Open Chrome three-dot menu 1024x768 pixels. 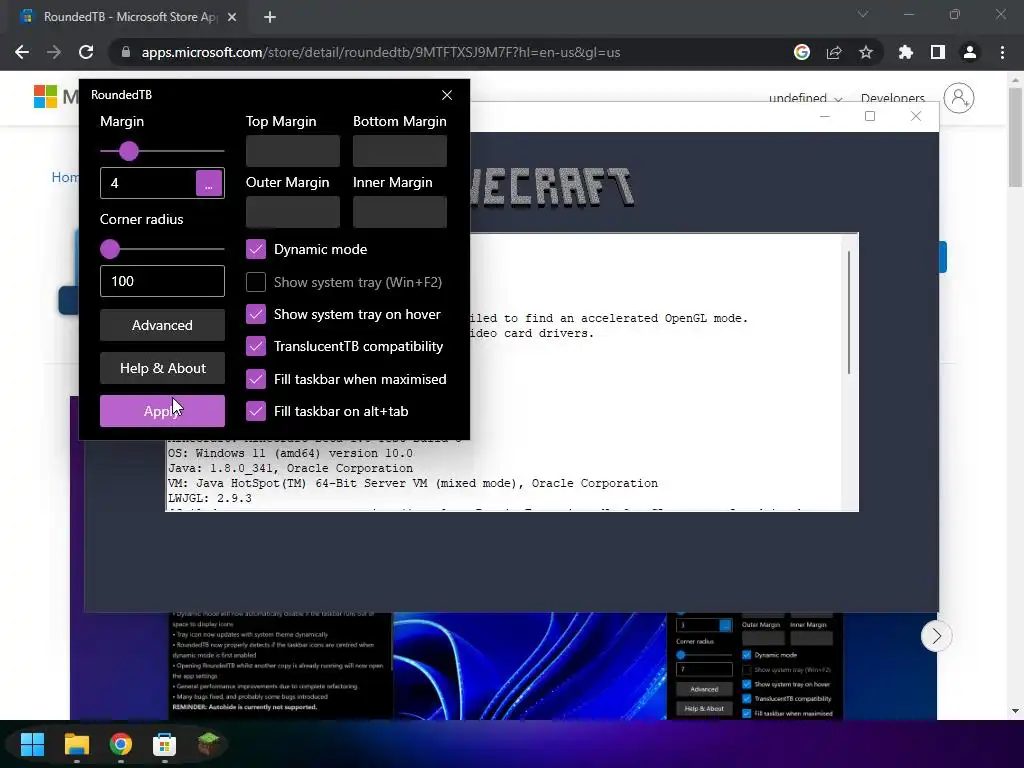pyautogui.click(x=1002, y=52)
